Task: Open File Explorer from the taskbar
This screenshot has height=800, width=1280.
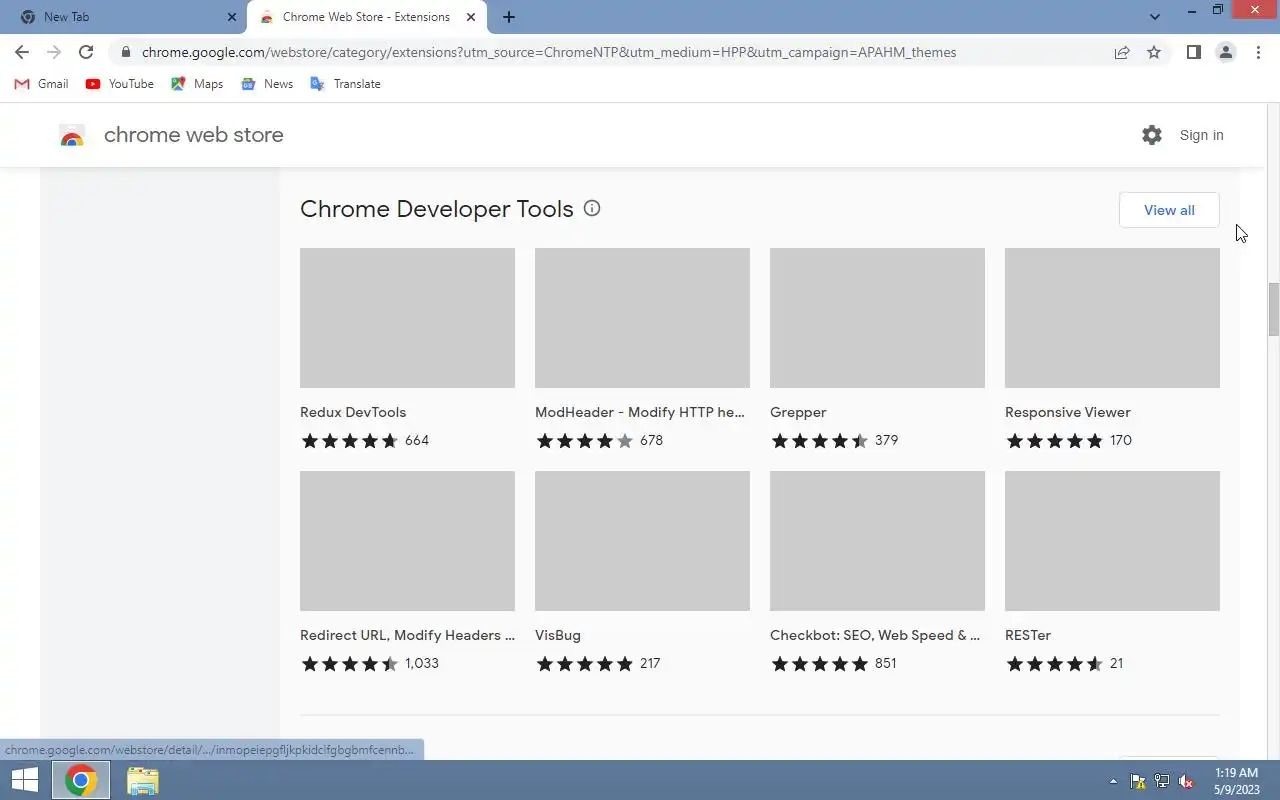Action: (x=142, y=780)
